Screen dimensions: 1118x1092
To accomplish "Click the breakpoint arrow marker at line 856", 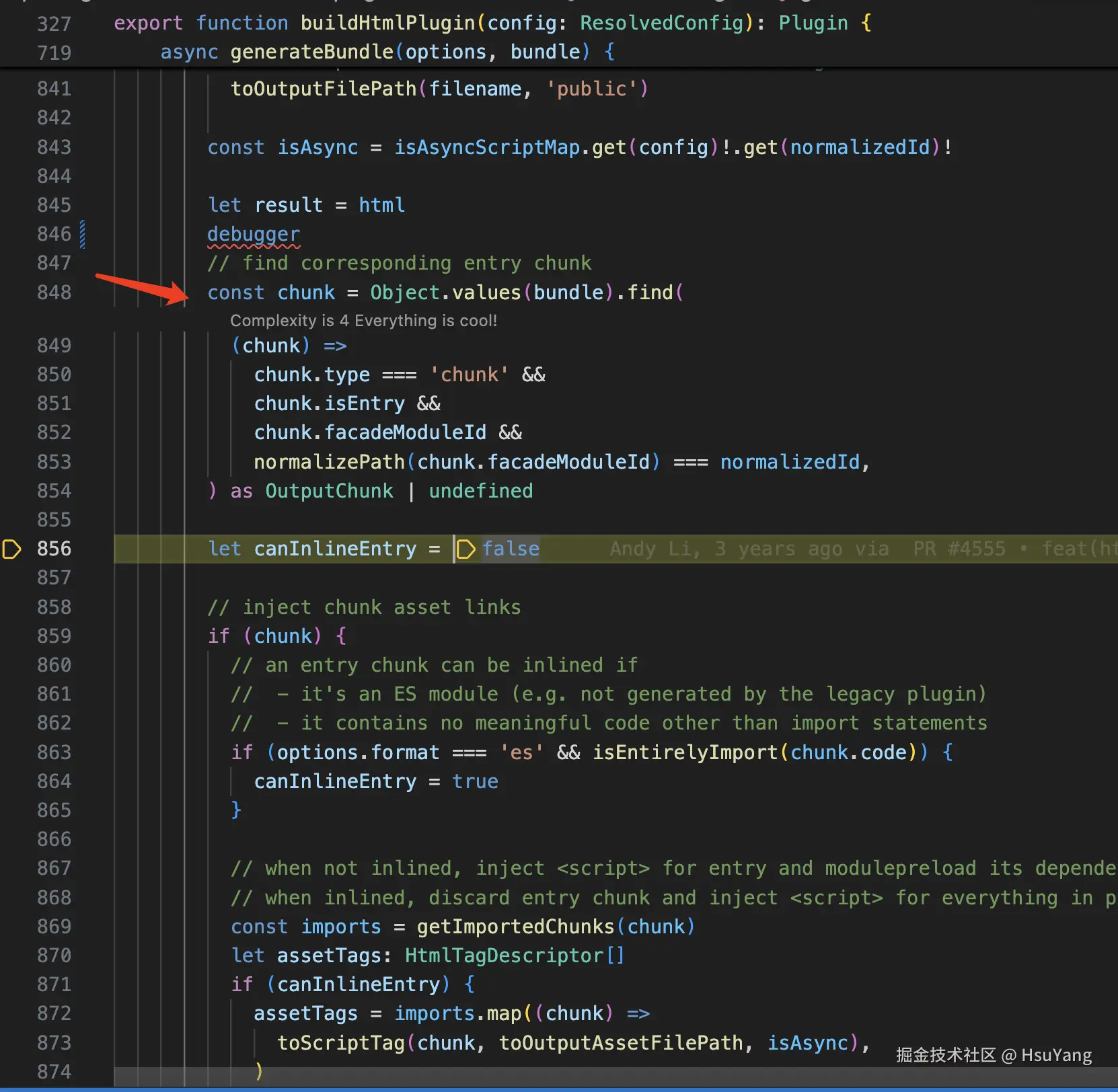I will (x=12, y=549).
